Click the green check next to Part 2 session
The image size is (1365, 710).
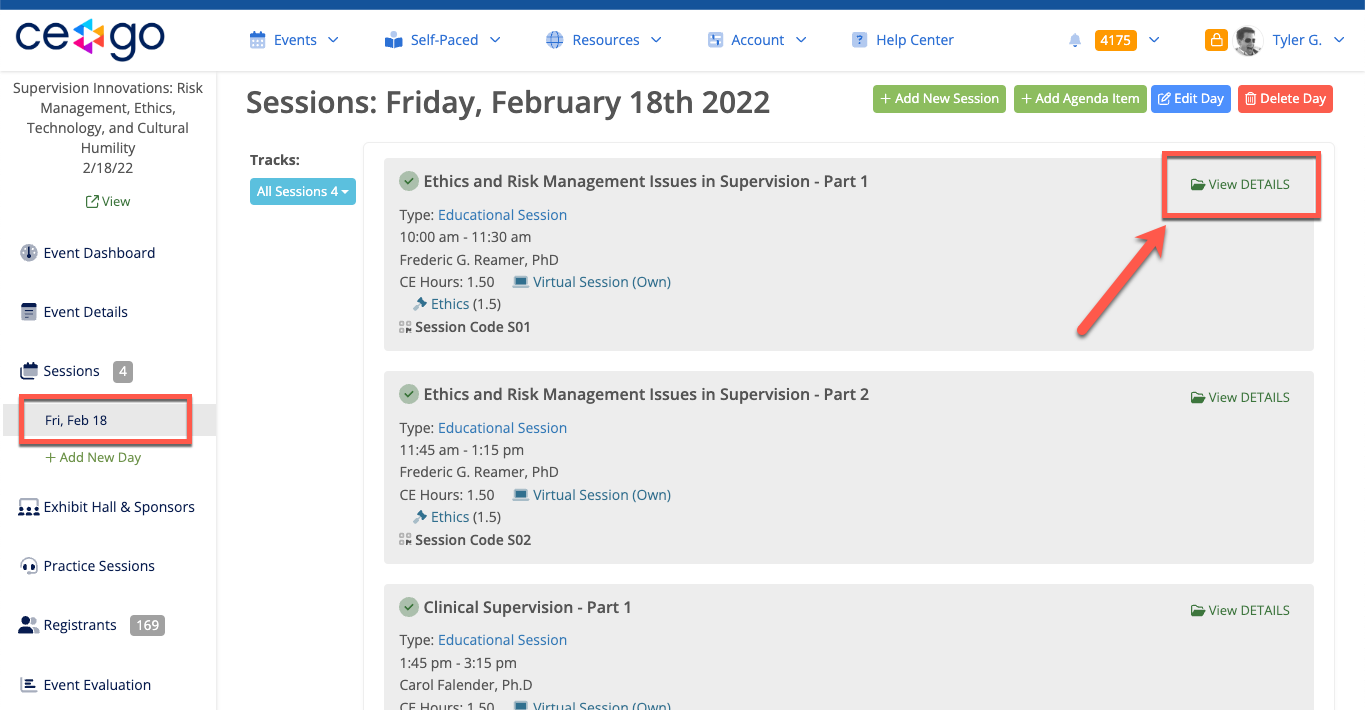409,393
